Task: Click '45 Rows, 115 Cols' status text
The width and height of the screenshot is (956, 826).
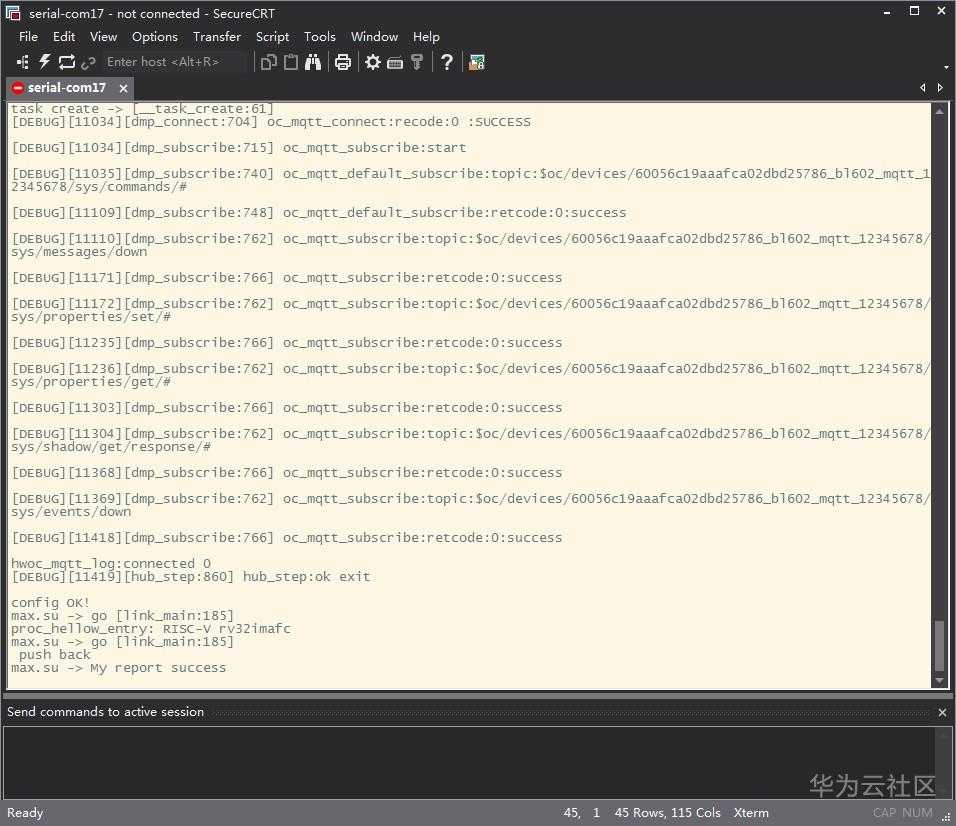Action: pos(667,813)
